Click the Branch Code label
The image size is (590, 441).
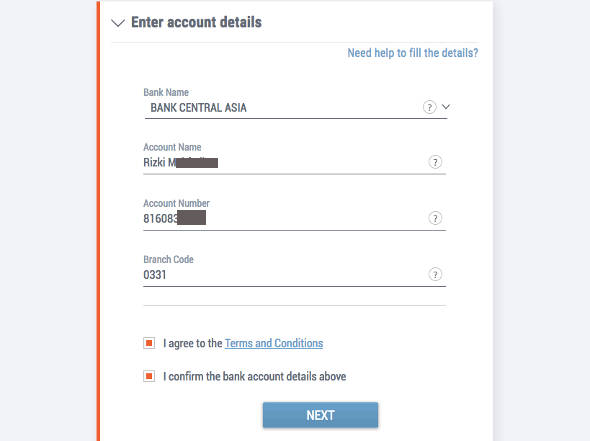(168, 259)
